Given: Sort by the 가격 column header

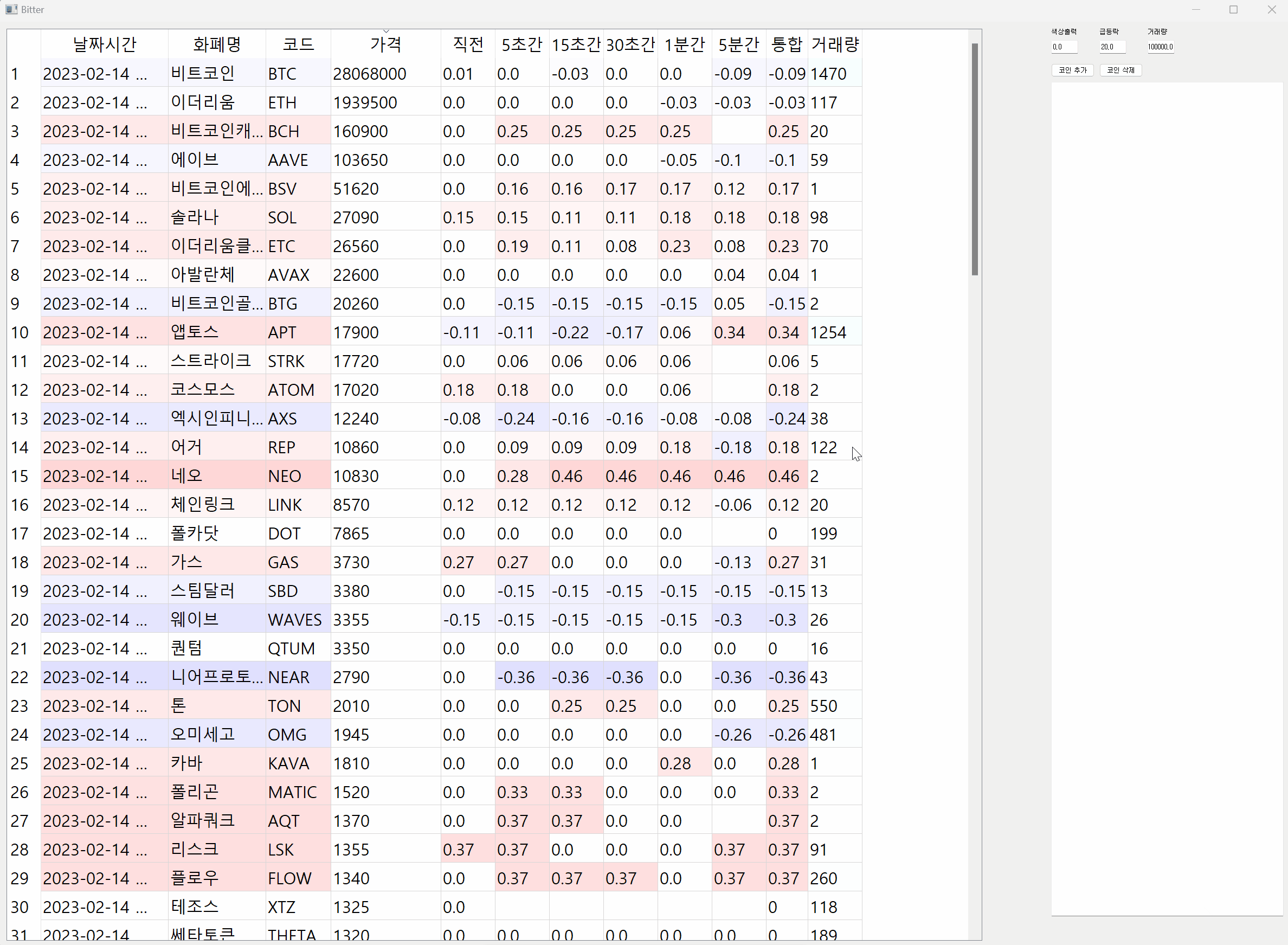Looking at the screenshot, I should [385, 44].
